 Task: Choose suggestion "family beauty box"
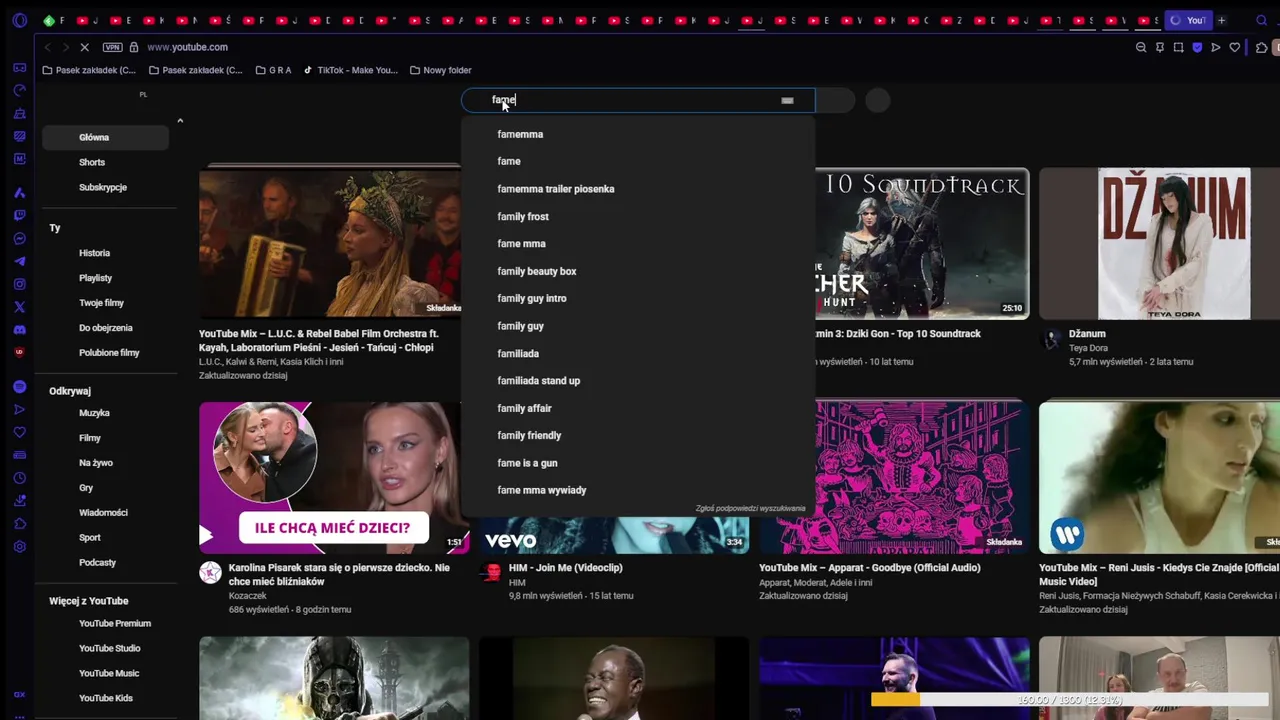point(638,271)
